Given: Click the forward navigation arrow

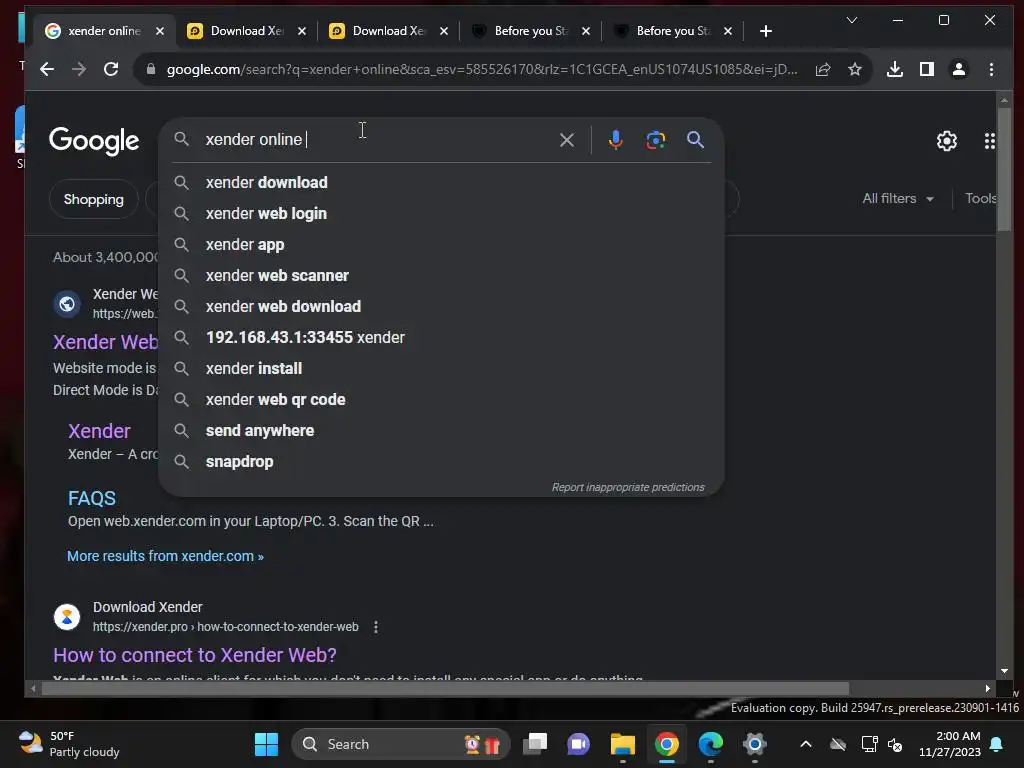Looking at the screenshot, I should (x=78, y=69).
